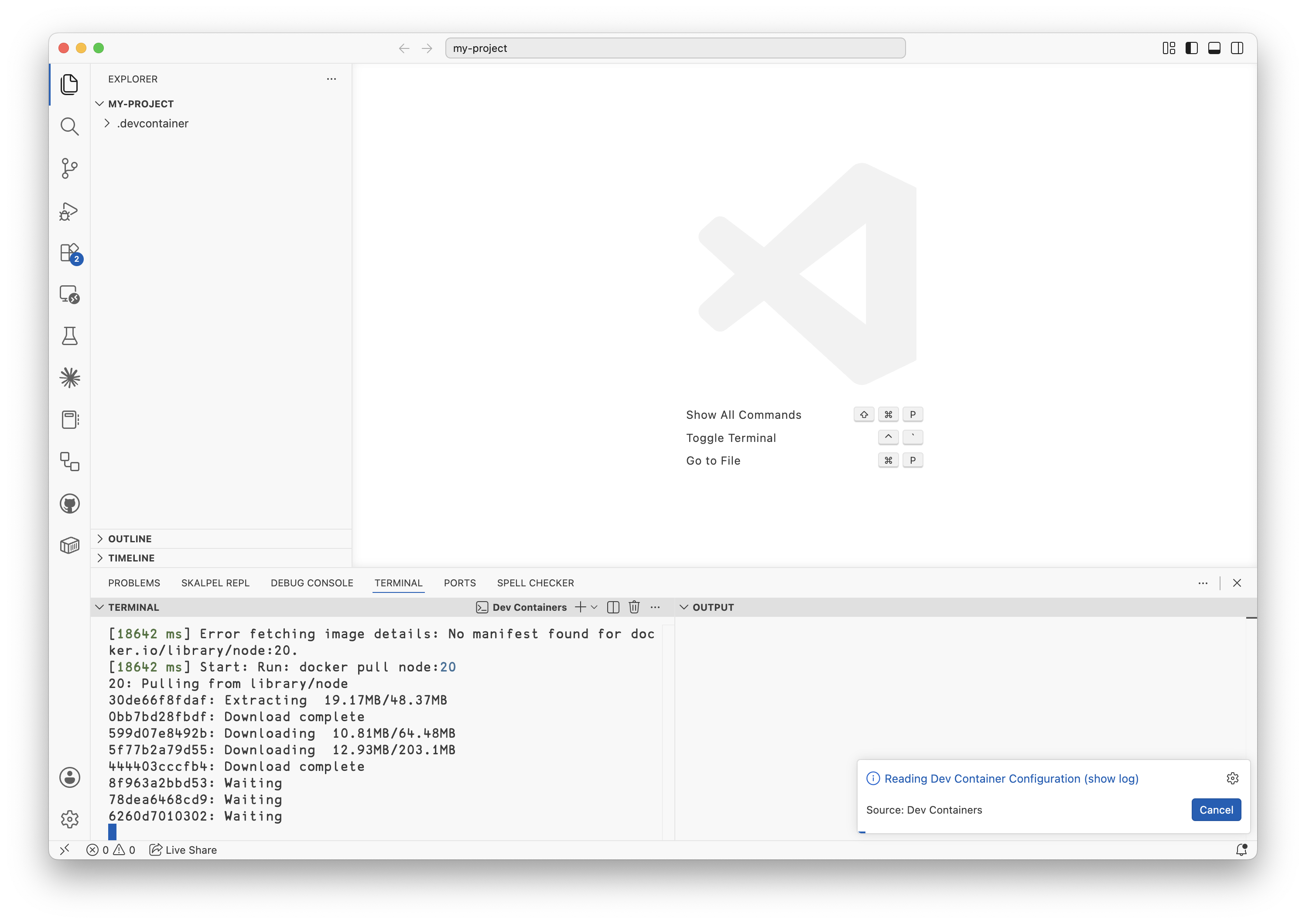Open the Search view icon

pyautogui.click(x=69, y=127)
